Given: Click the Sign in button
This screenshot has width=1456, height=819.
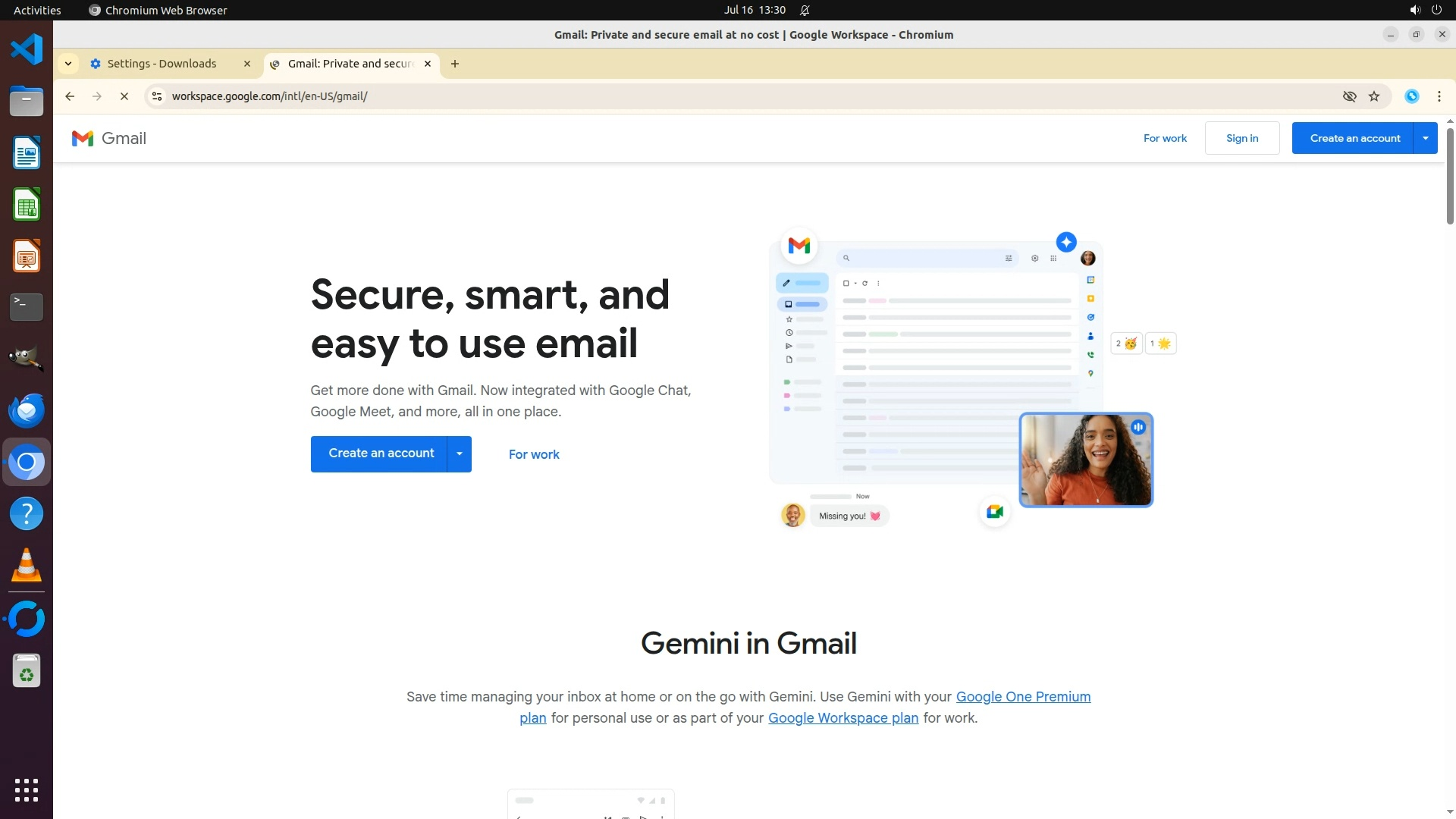Looking at the screenshot, I should coord(1241,138).
